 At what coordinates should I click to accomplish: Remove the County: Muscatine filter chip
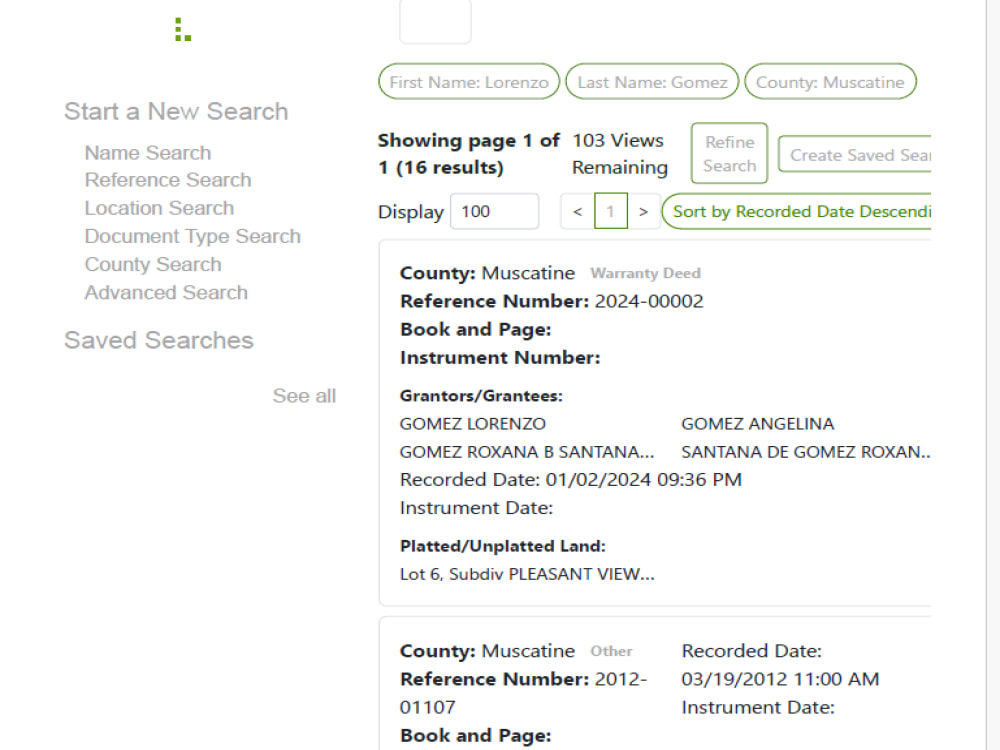tap(830, 81)
